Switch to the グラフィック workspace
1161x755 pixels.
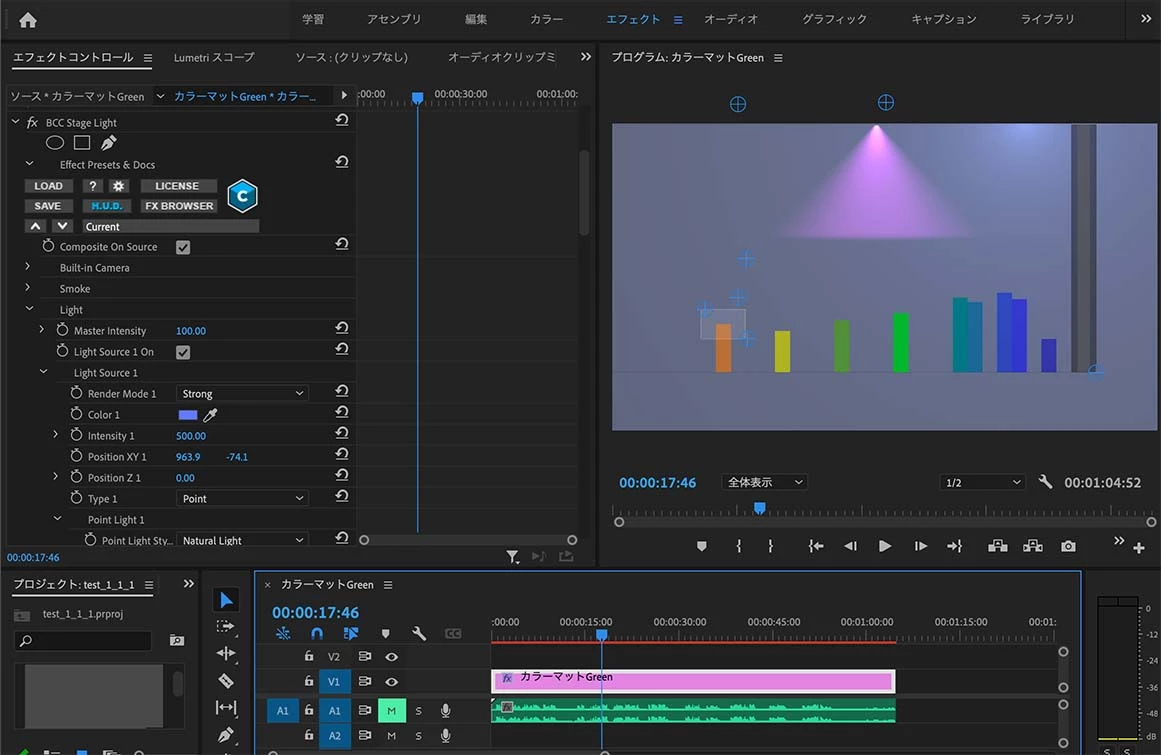(834, 19)
